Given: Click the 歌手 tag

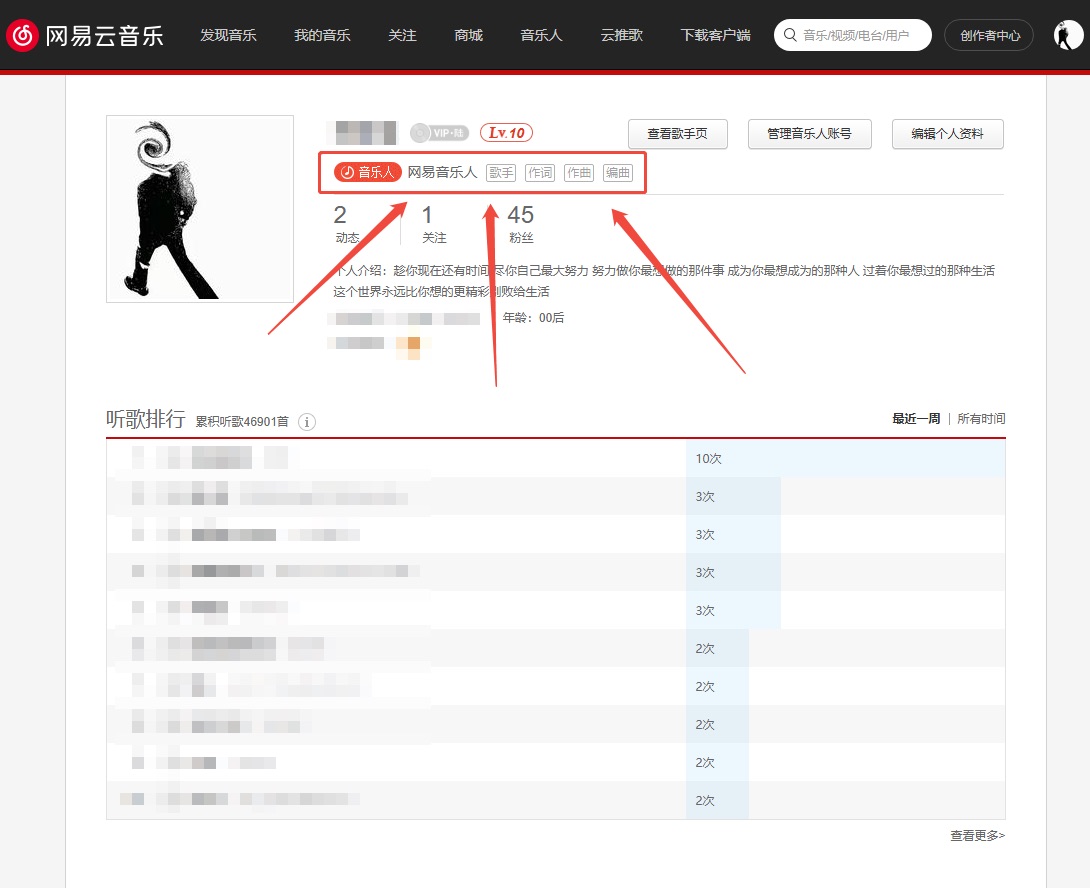Looking at the screenshot, I should 501,172.
